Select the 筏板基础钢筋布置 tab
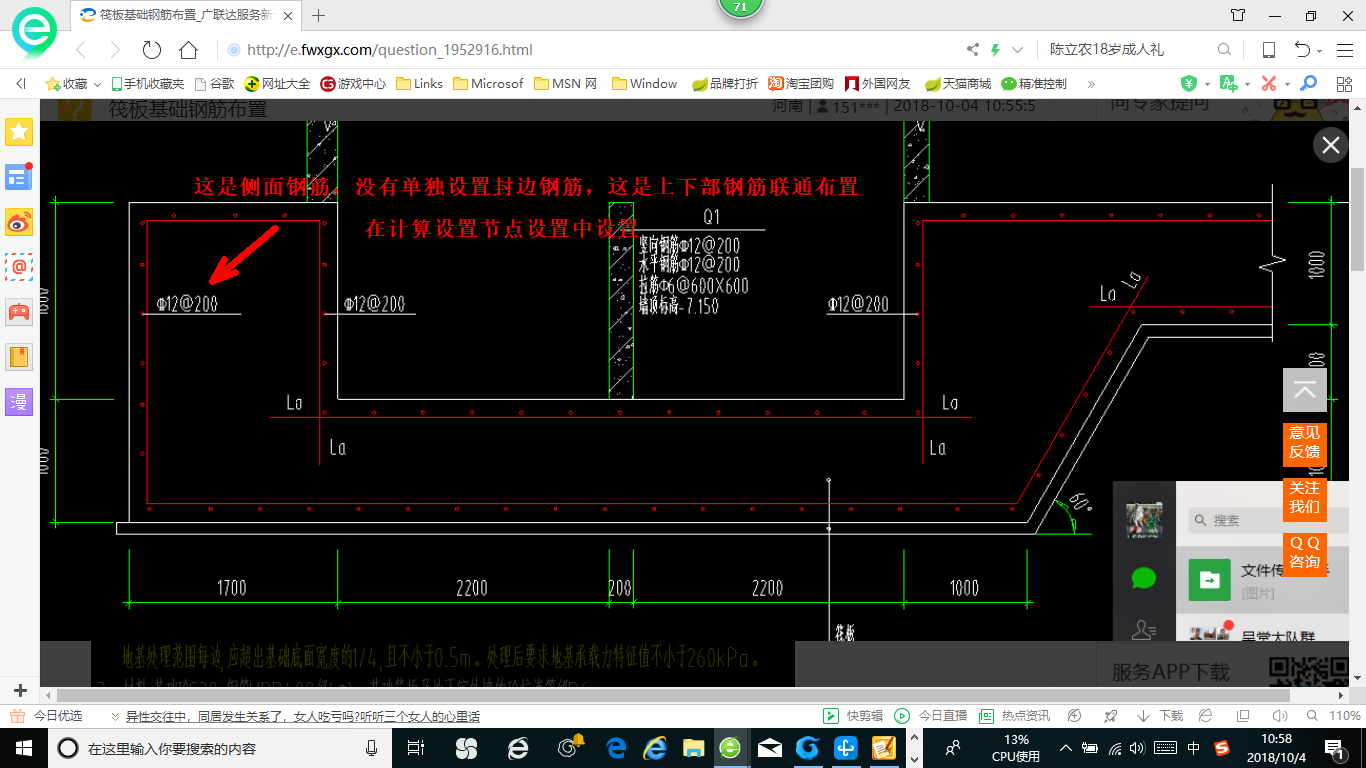Screen dimensions: 1366x768 click(x=185, y=15)
